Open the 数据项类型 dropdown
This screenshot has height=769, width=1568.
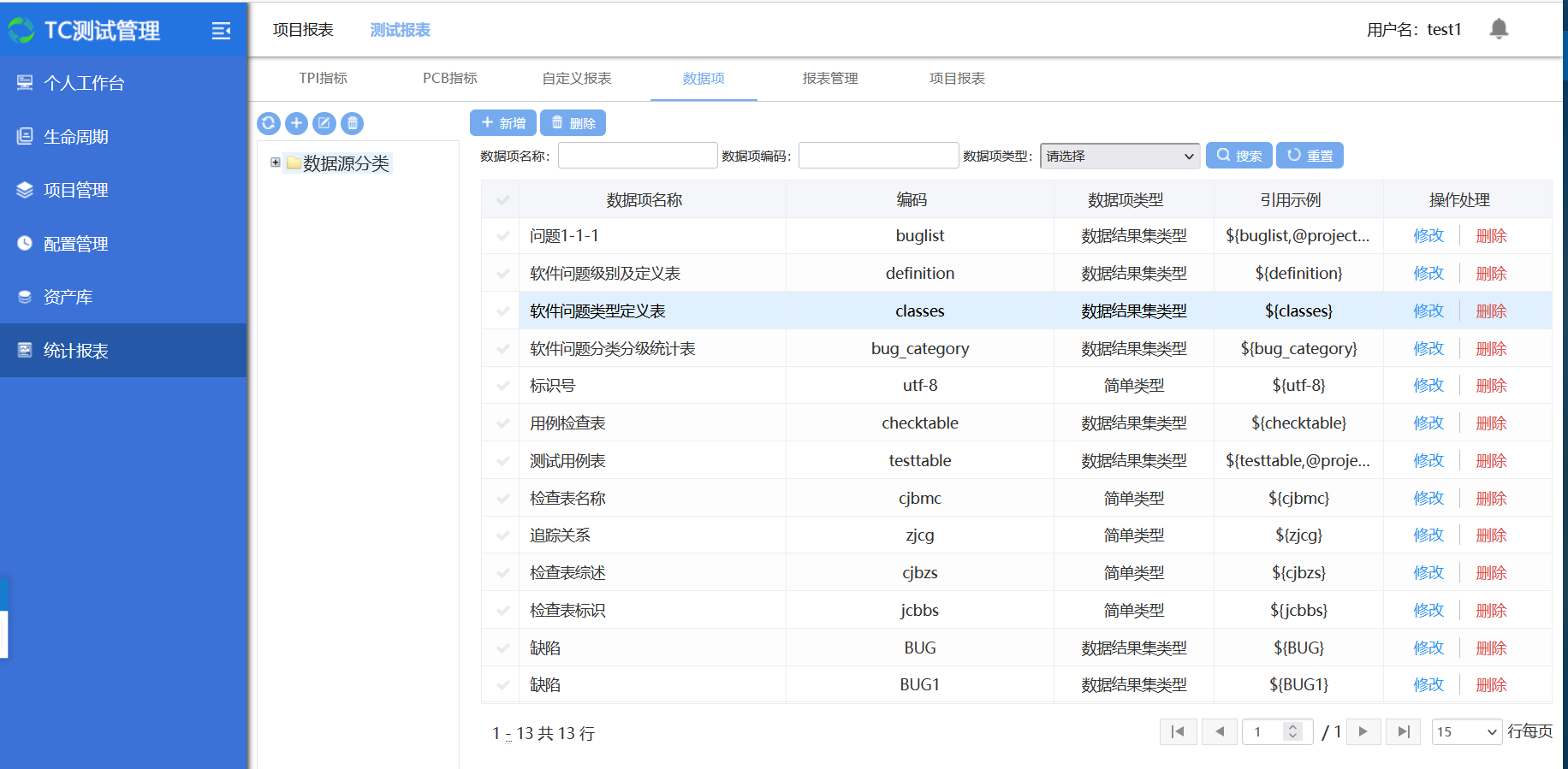(x=1119, y=156)
